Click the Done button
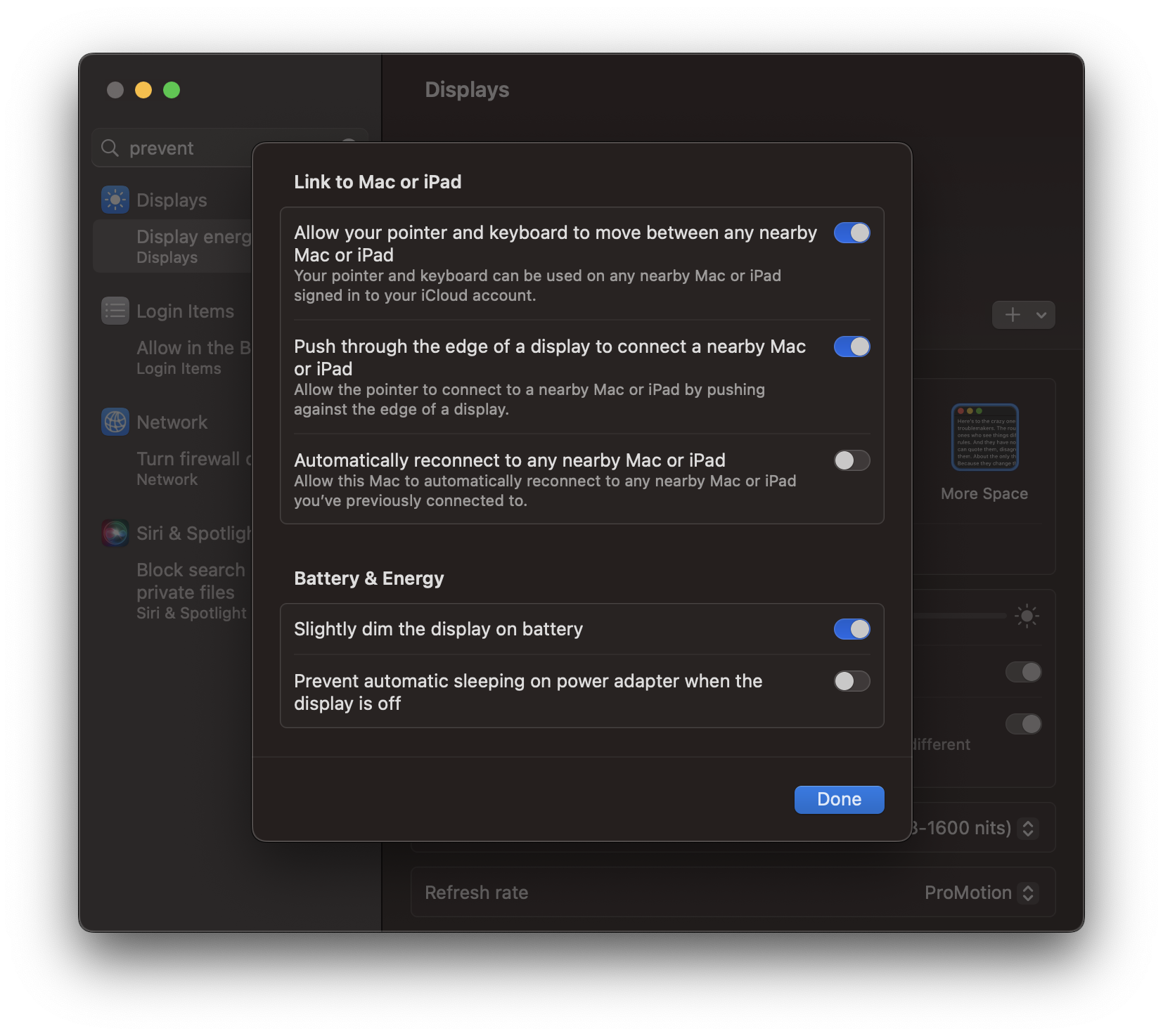 coord(839,799)
